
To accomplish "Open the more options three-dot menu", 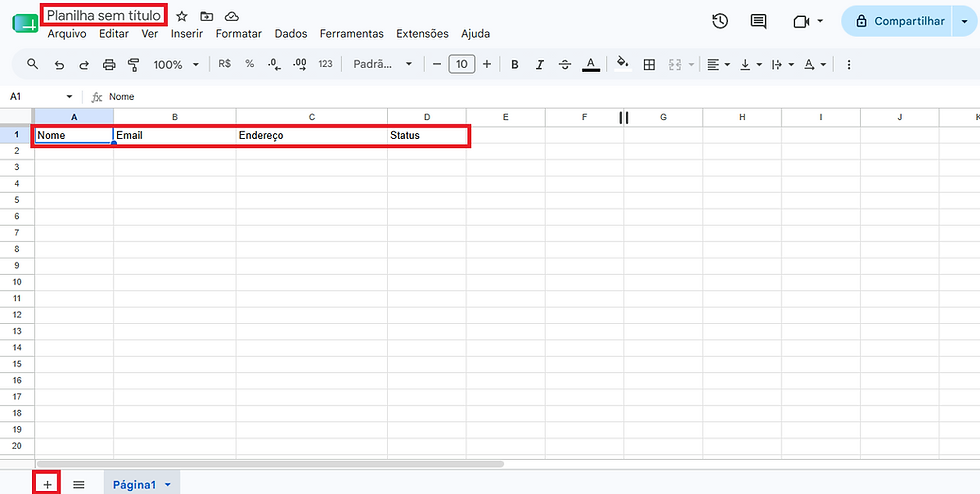I will [x=849, y=64].
